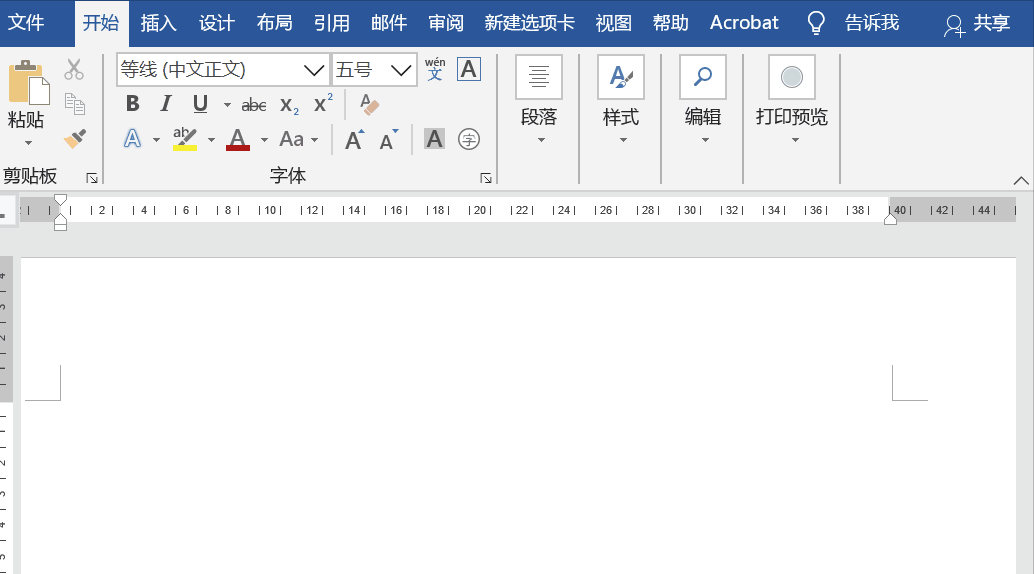
Task: Select the 开始 Home tab
Action: [x=101, y=23]
